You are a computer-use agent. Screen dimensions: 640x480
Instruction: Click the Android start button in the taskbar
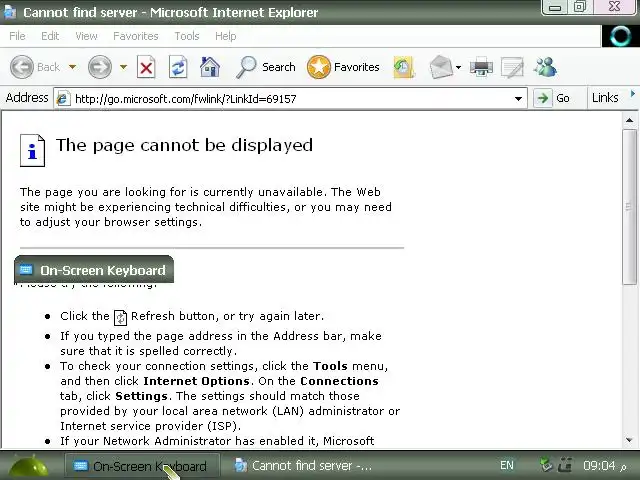coord(29,466)
